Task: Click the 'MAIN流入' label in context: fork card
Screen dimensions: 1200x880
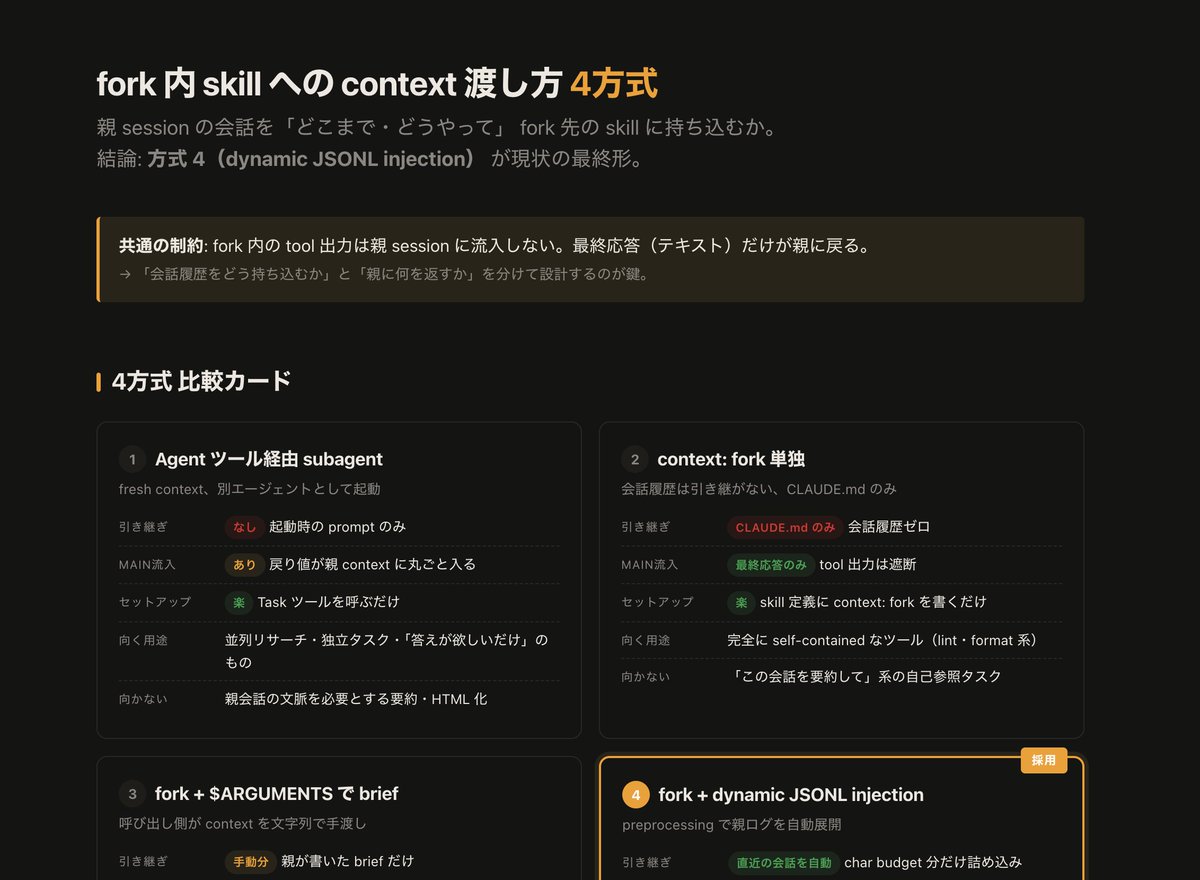Action: pyautogui.click(x=649, y=565)
